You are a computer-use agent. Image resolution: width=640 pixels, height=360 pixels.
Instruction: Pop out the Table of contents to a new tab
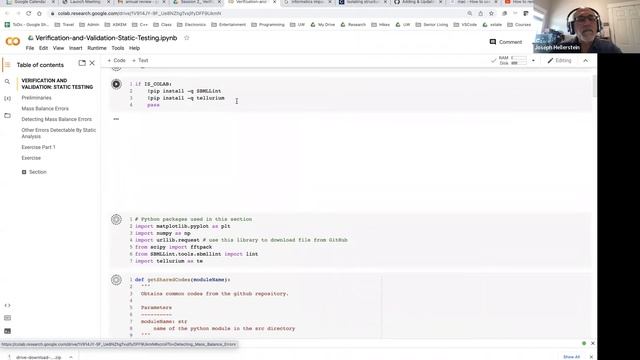pos(82,63)
